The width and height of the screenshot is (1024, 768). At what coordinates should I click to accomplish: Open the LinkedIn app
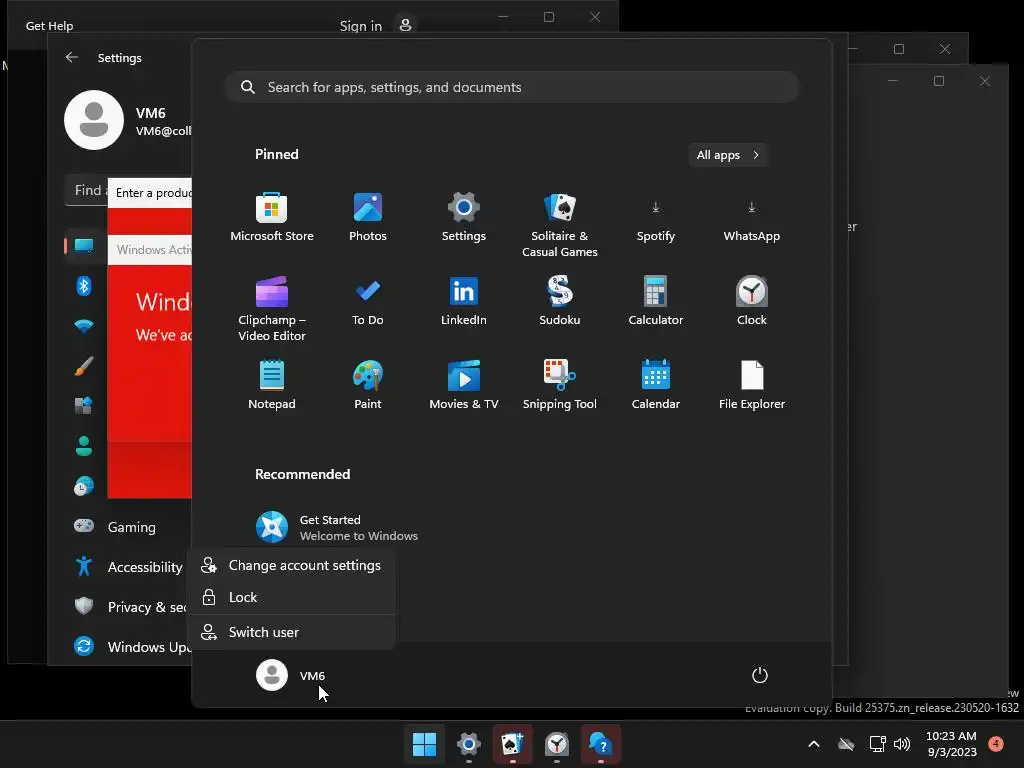click(464, 301)
